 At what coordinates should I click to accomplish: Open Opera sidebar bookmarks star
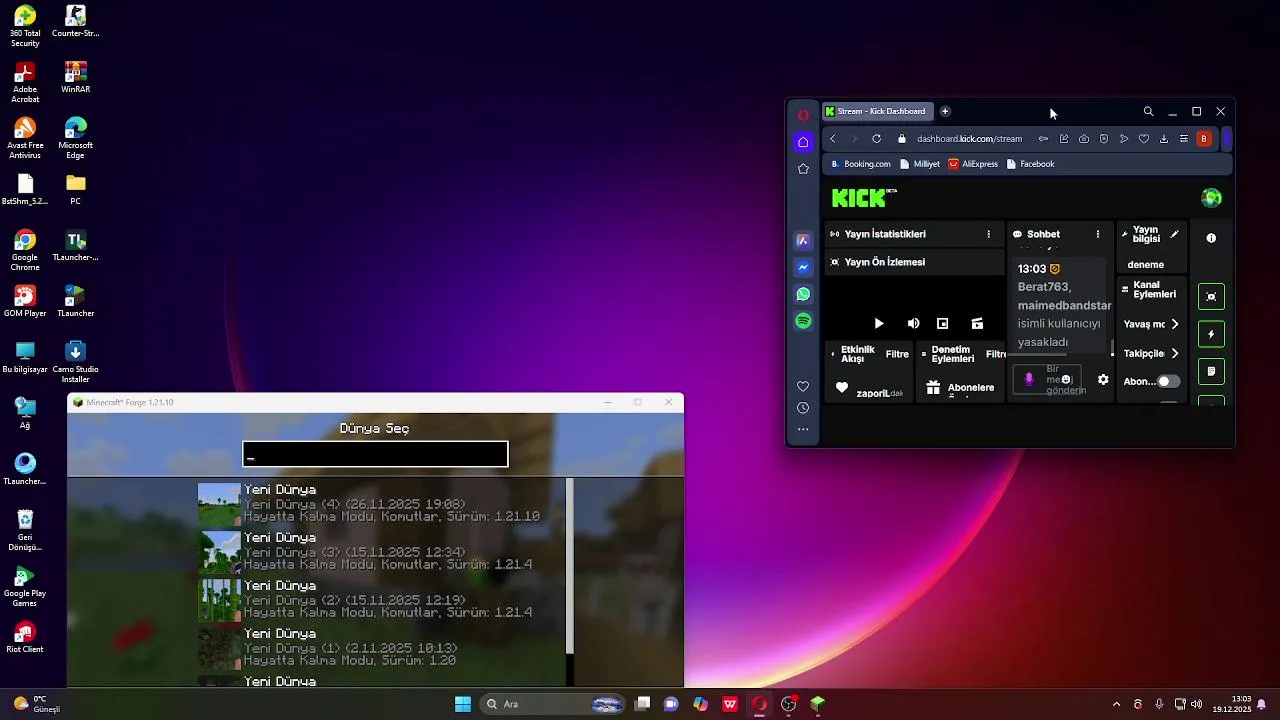pos(803,169)
